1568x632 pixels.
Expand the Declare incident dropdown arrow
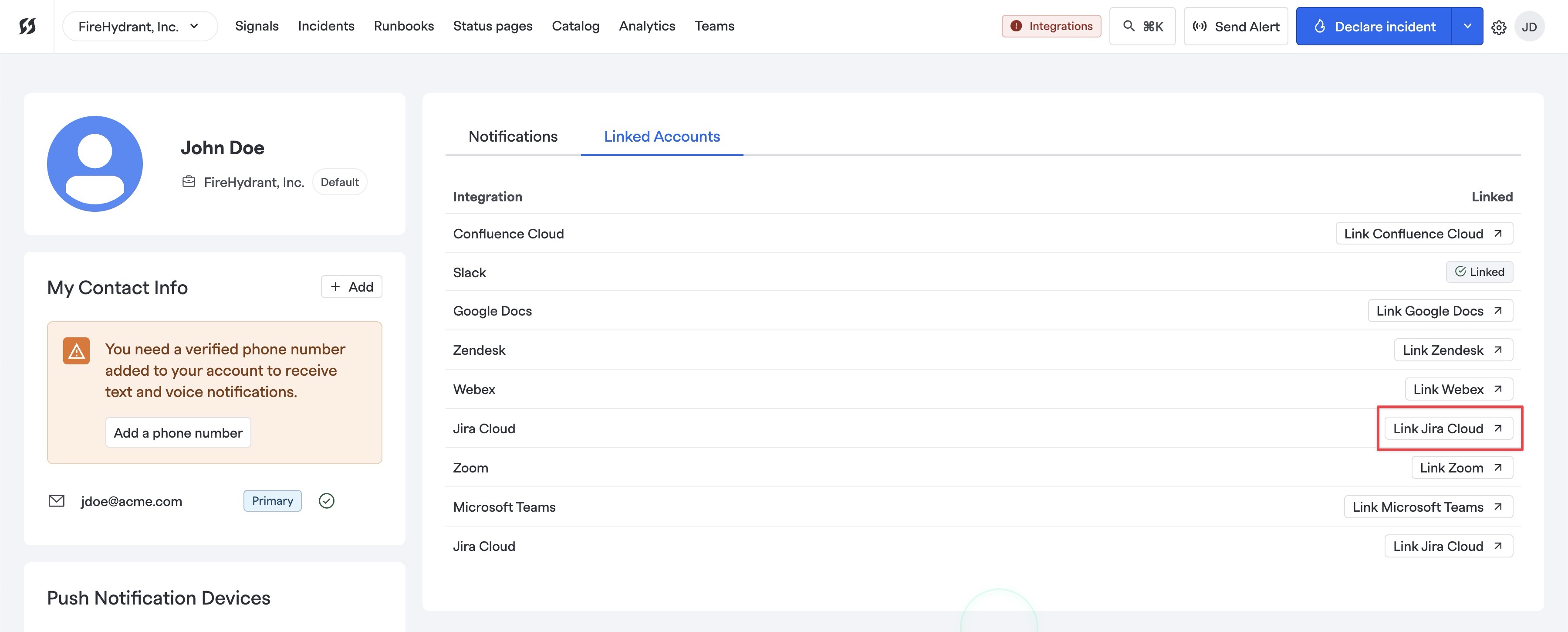[x=1467, y=26]
